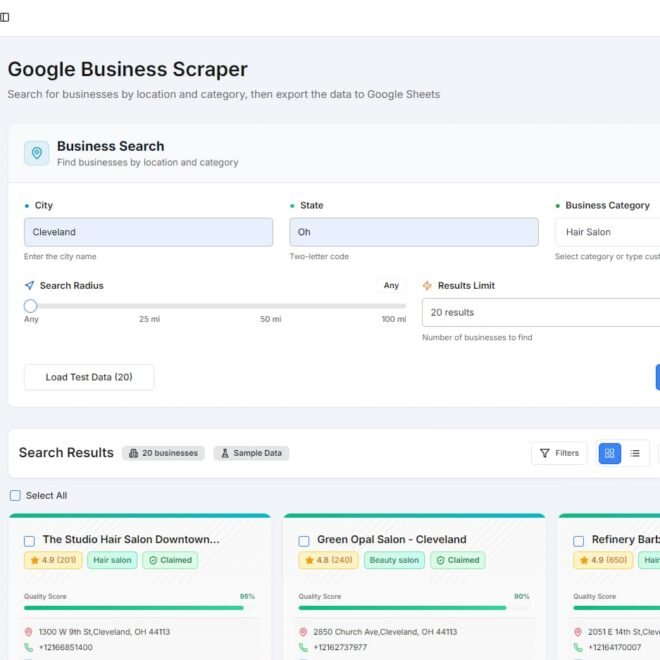Image resolution: width=660 pixels, height=660 pixels.
Task: Click address 2850 Church Ave, Cleveland
Action: (x=385, y=632)
